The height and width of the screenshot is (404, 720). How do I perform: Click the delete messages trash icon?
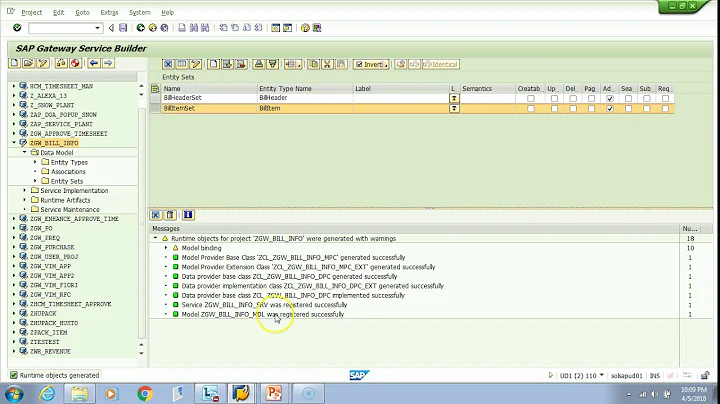[170, 215]
